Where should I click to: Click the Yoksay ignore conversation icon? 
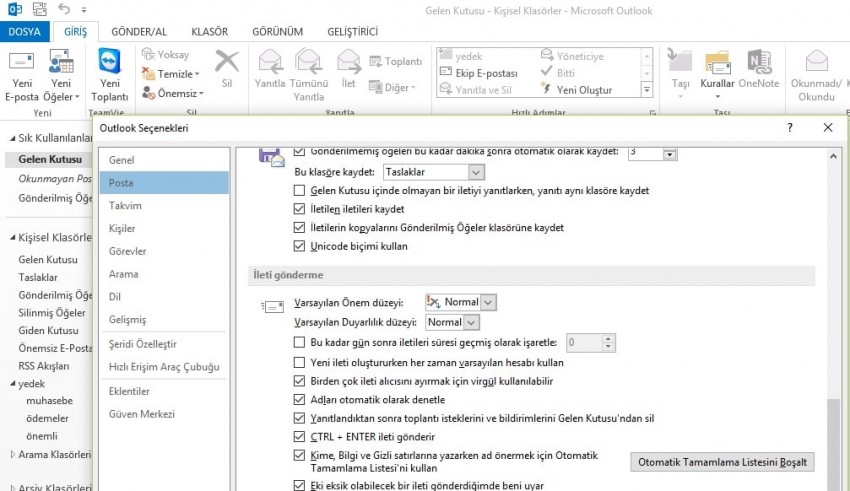(x=149, y=54)
